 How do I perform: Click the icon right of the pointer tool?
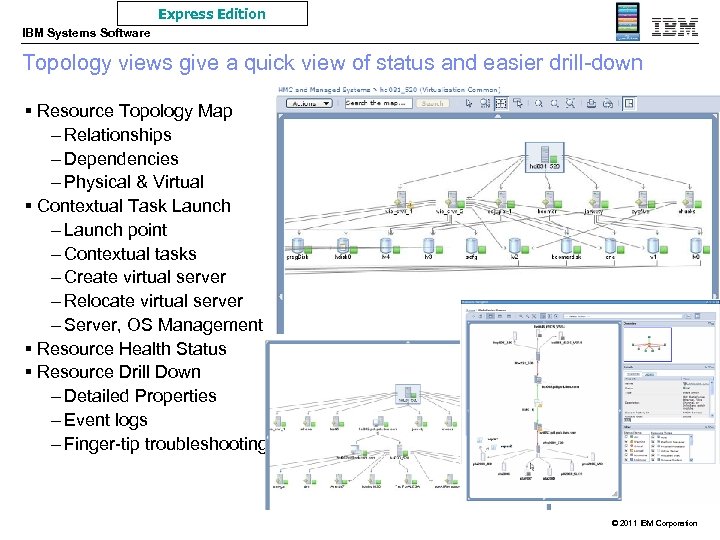(x=485, y=103)
